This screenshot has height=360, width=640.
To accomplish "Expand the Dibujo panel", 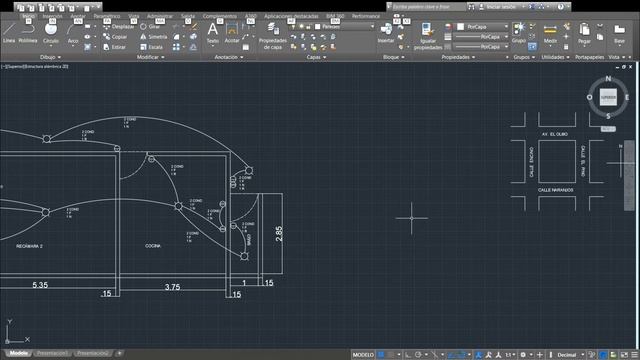I will pyautogui.click(x=51, y=57).
